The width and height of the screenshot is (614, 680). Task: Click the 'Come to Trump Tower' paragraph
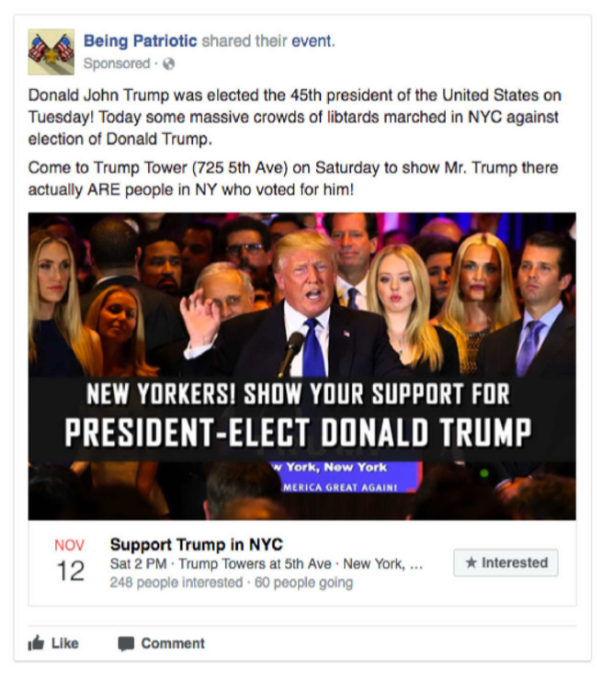click(x=293, y=179)
